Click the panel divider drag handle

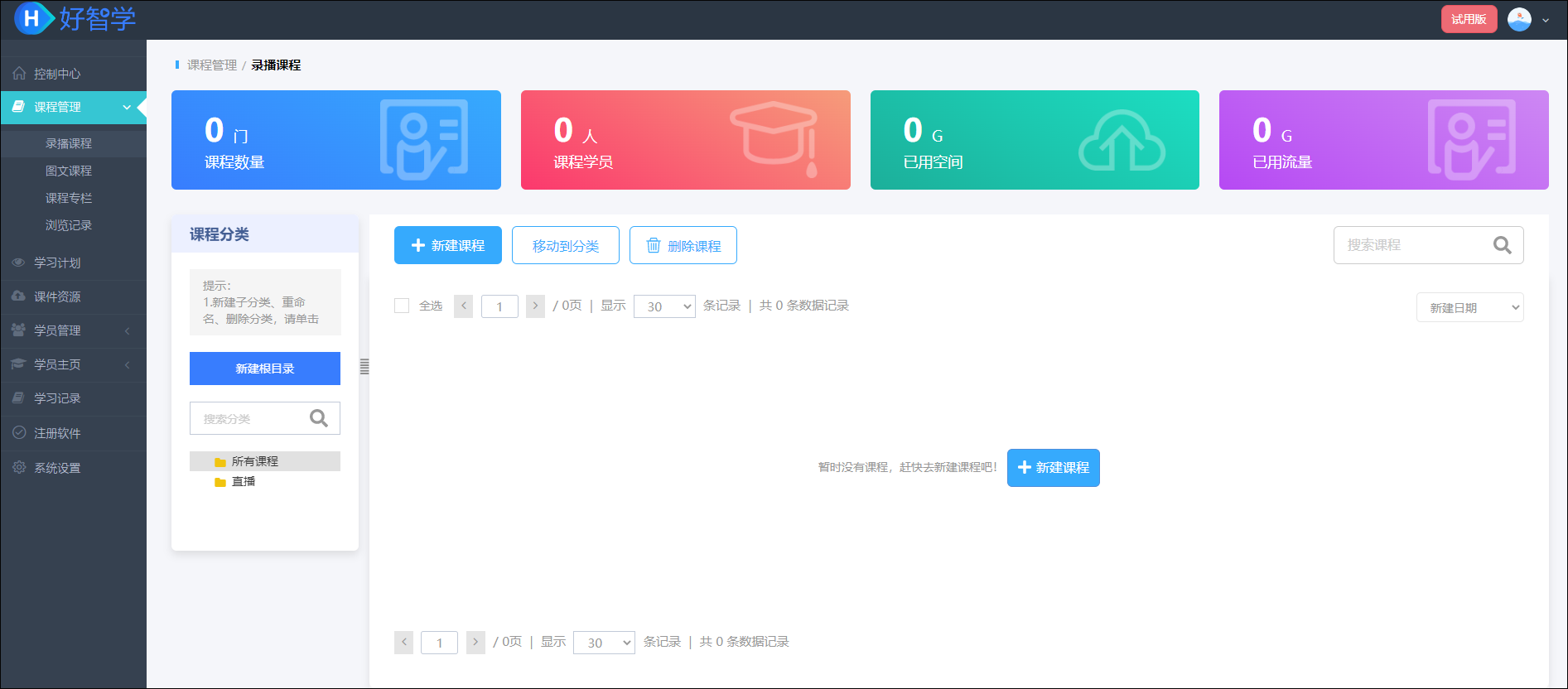[364, 367]
